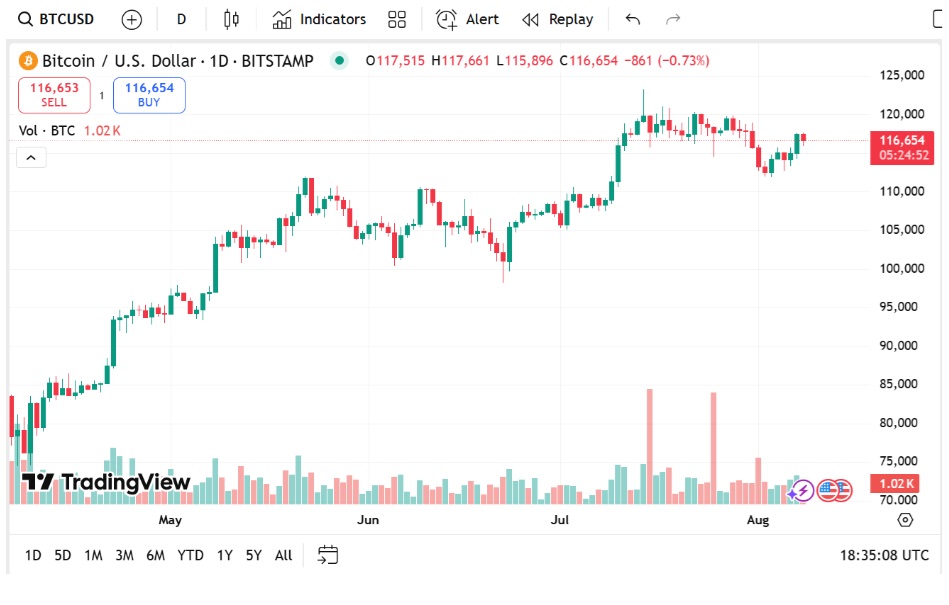Collapse the legend with the chevron toggle

tap(30, 157)
